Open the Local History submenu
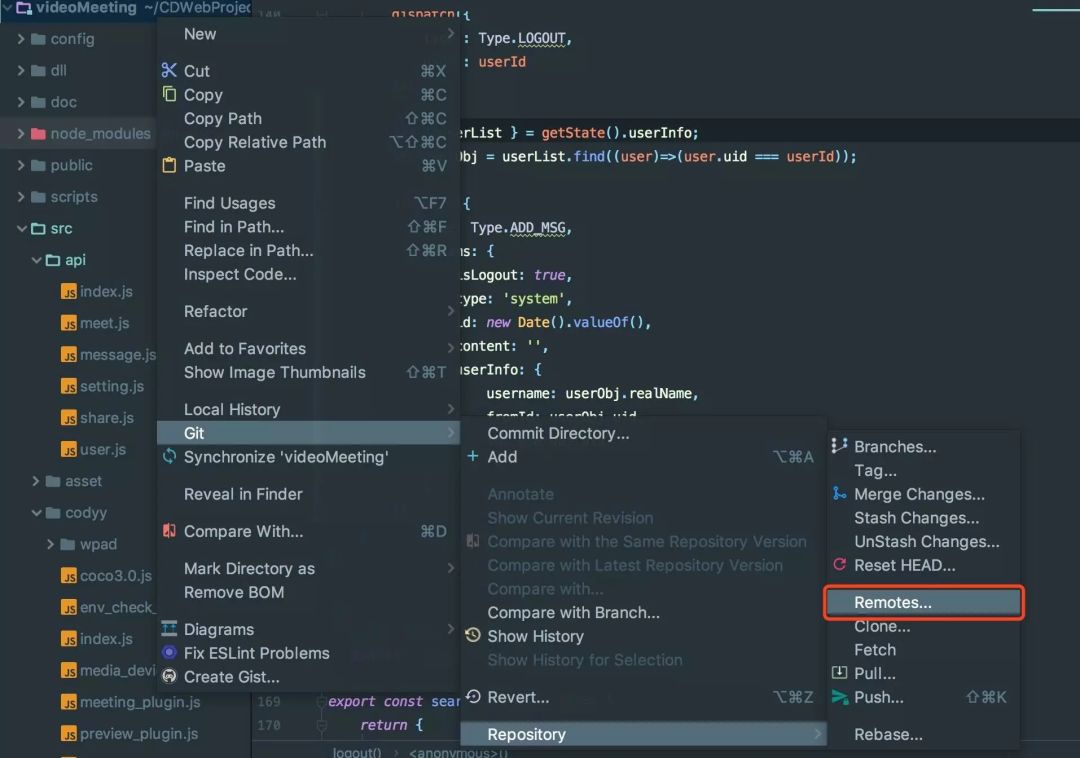1080x758 pixels. click(x=309, y=409)
